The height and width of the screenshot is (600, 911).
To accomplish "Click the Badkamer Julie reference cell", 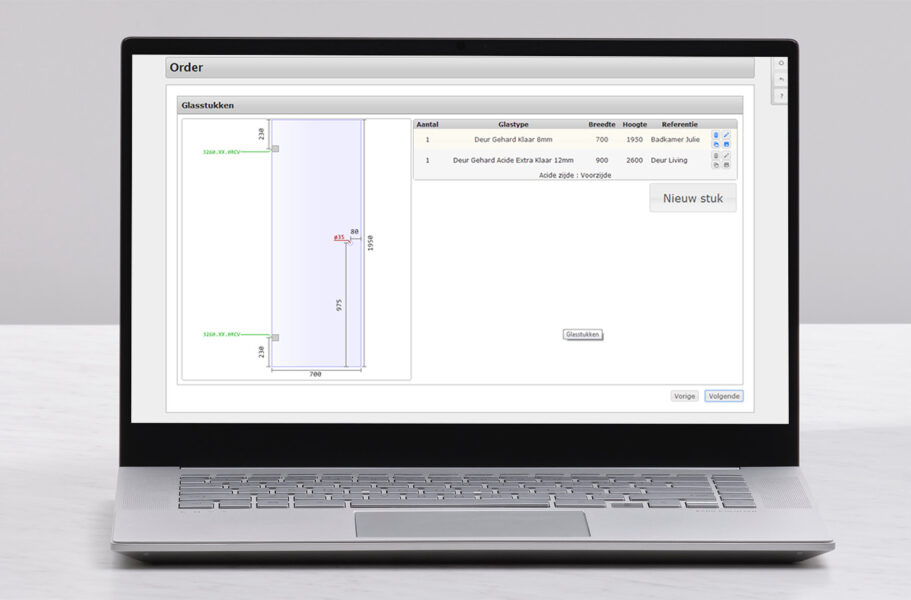I will [675, 139].
